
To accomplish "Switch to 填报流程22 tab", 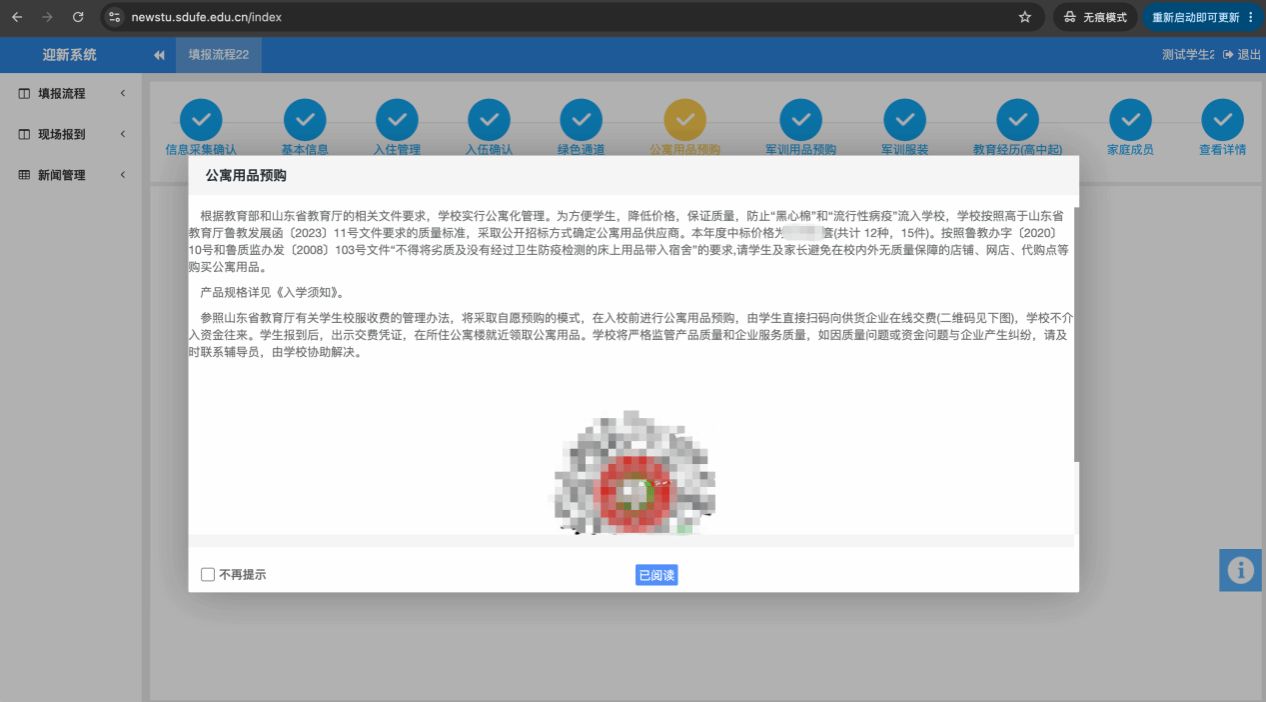I will pyautogui.click(x=219, y=55).
